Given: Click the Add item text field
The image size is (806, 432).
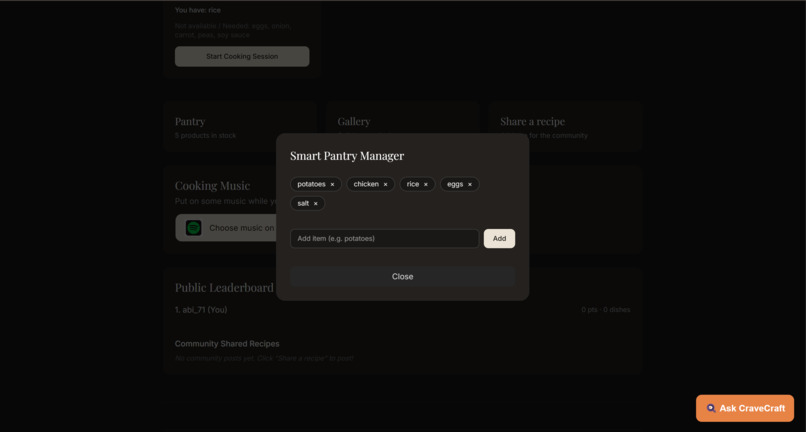Looking at the screenshot, I should [x=384, y=239].
